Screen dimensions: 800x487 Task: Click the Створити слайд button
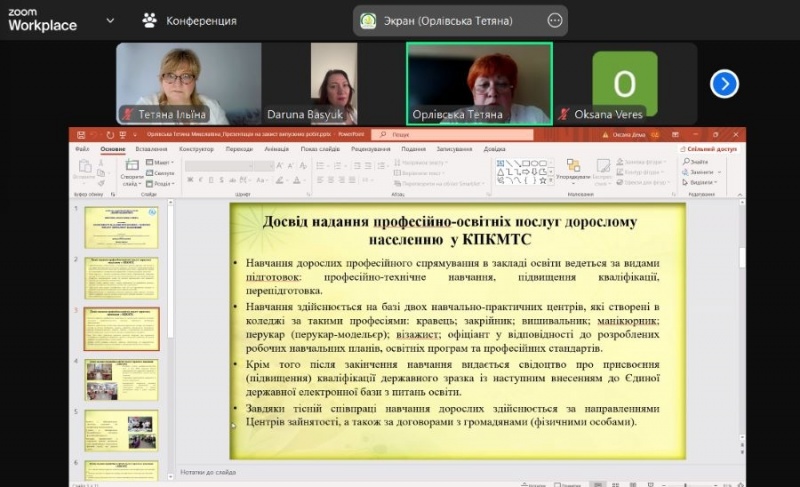[132, 172]
